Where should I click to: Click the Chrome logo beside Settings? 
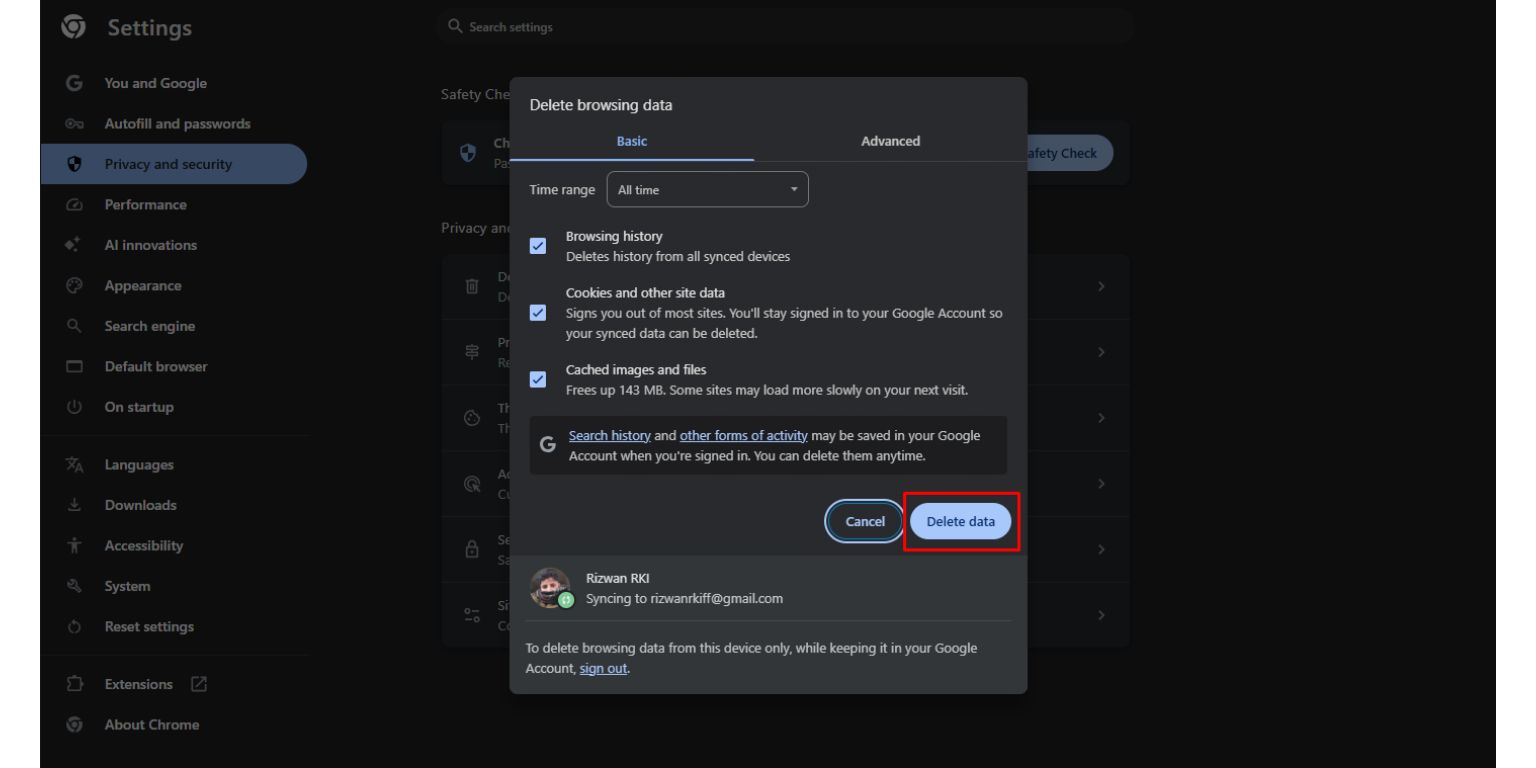pos(73,27)
